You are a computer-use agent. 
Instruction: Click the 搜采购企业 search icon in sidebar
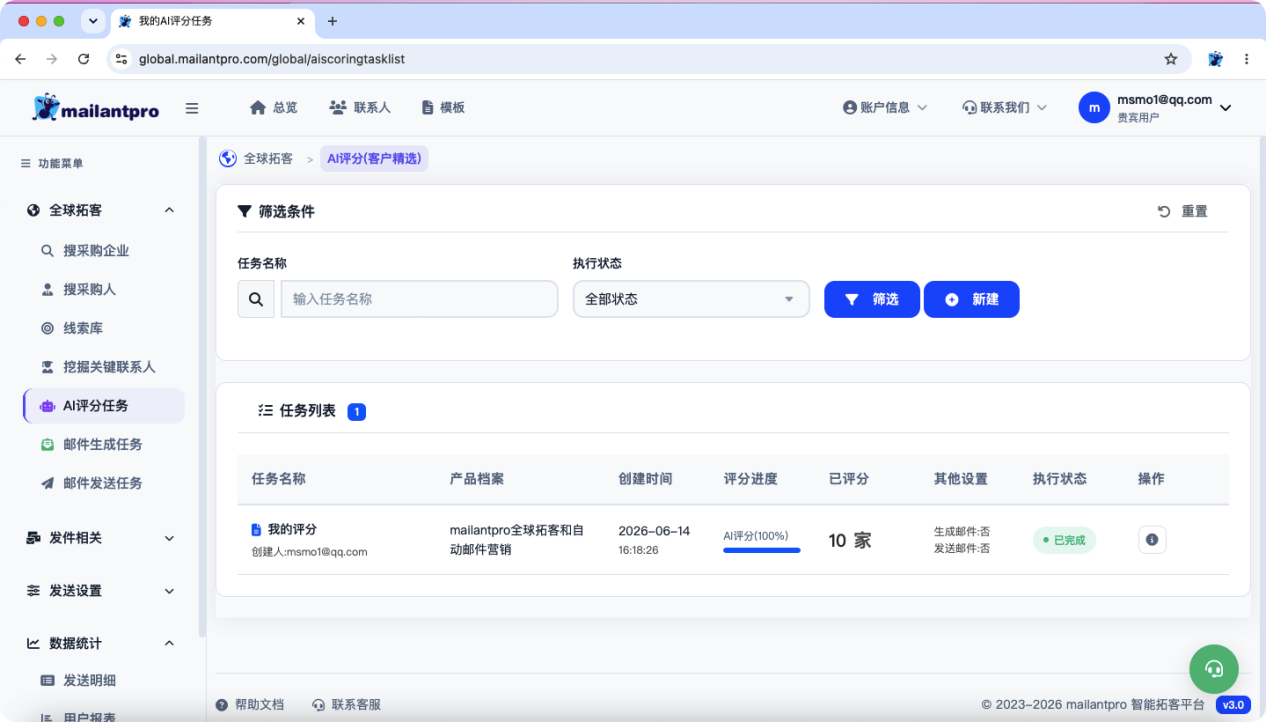coord(47,251)
